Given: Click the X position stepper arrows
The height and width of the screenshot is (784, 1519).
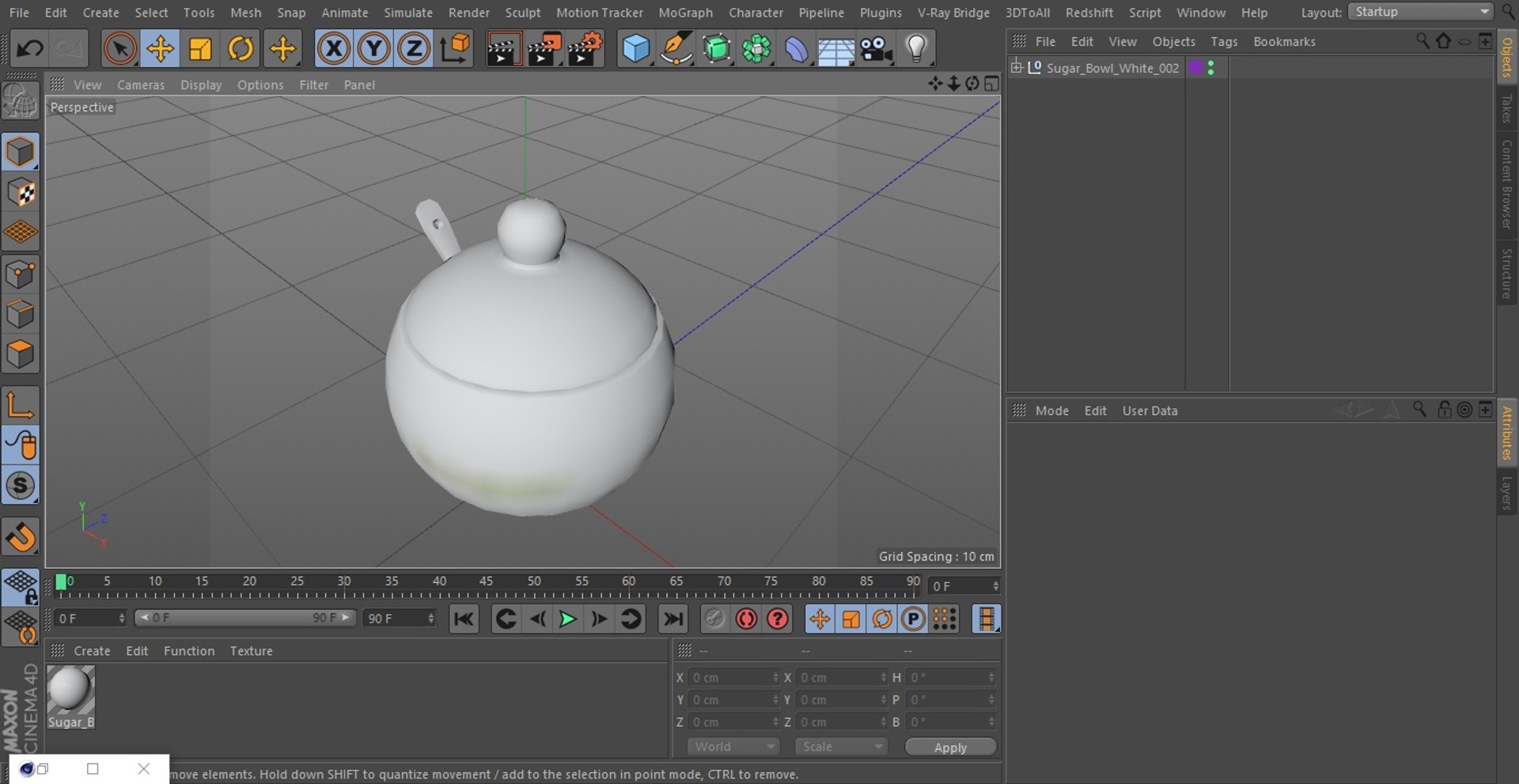Looking at the screenshot, I should 775,678.
